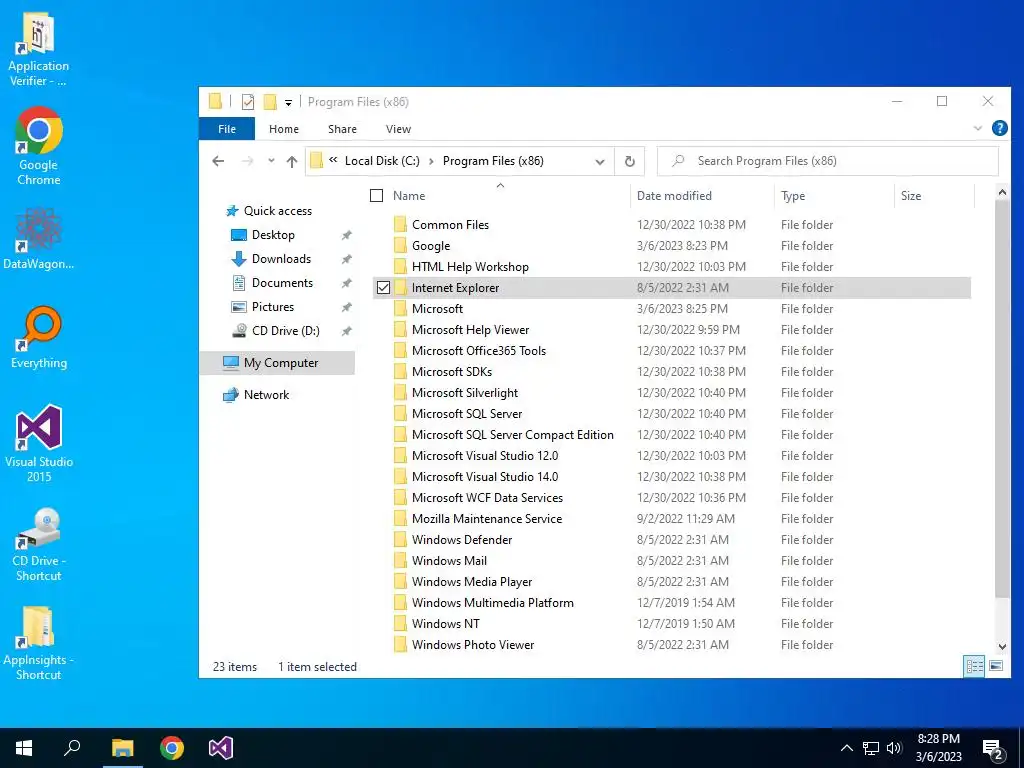Select Network in navigation pane

(256, 394)
